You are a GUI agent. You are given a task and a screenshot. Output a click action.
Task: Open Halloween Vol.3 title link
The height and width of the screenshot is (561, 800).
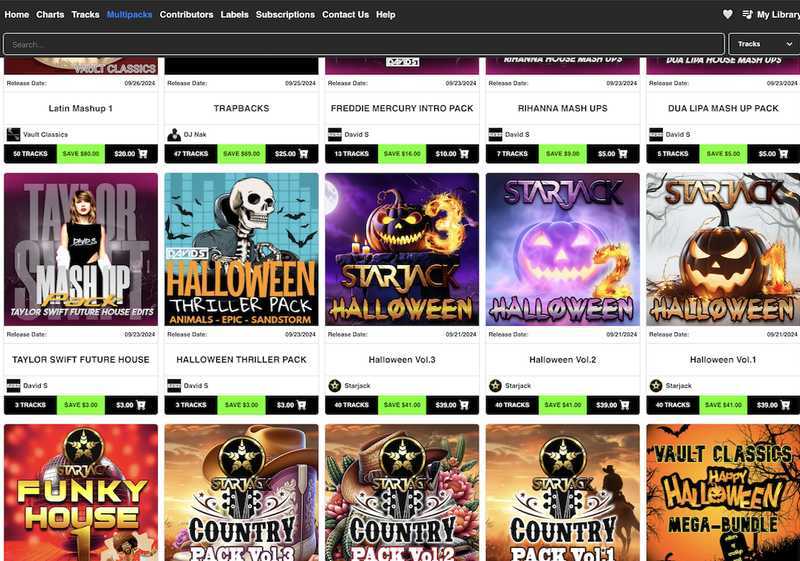(402, 360)
